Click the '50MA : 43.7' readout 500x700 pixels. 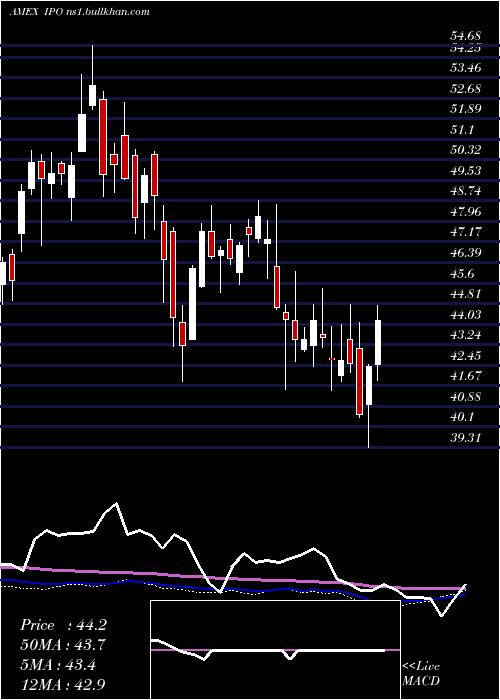point(63,645)
